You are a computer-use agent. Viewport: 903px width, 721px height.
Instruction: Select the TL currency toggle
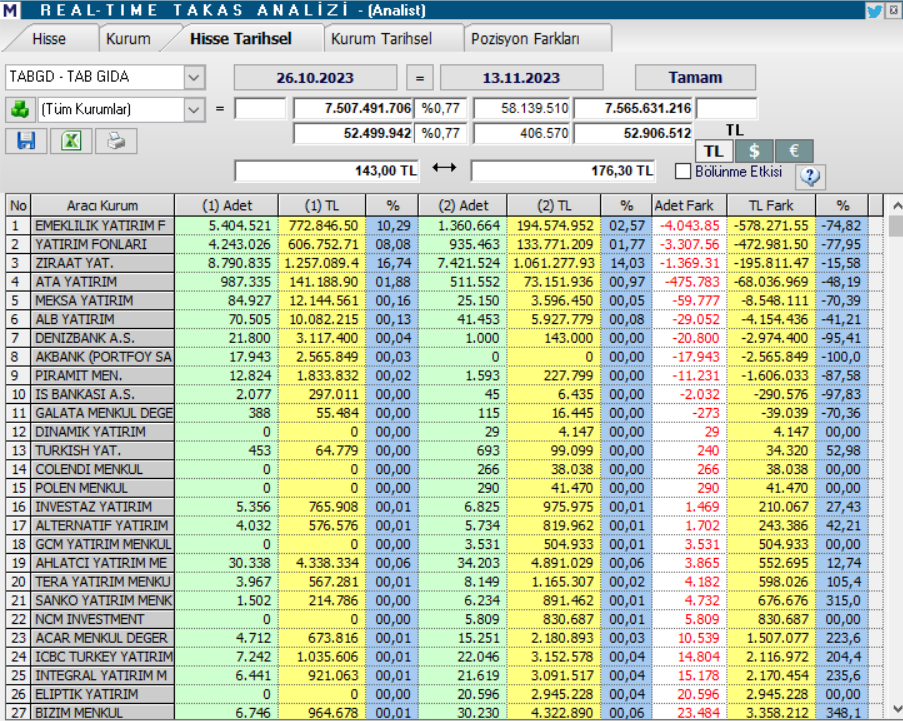713,151
